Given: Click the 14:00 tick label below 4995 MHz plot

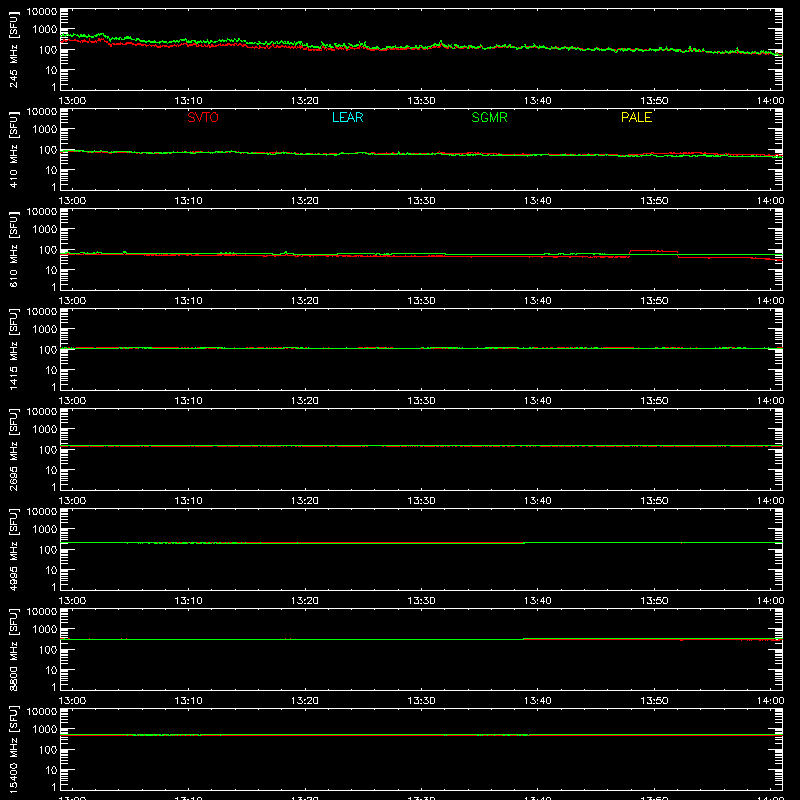Looking at the screenshot, I should click(x=770, y=601).
